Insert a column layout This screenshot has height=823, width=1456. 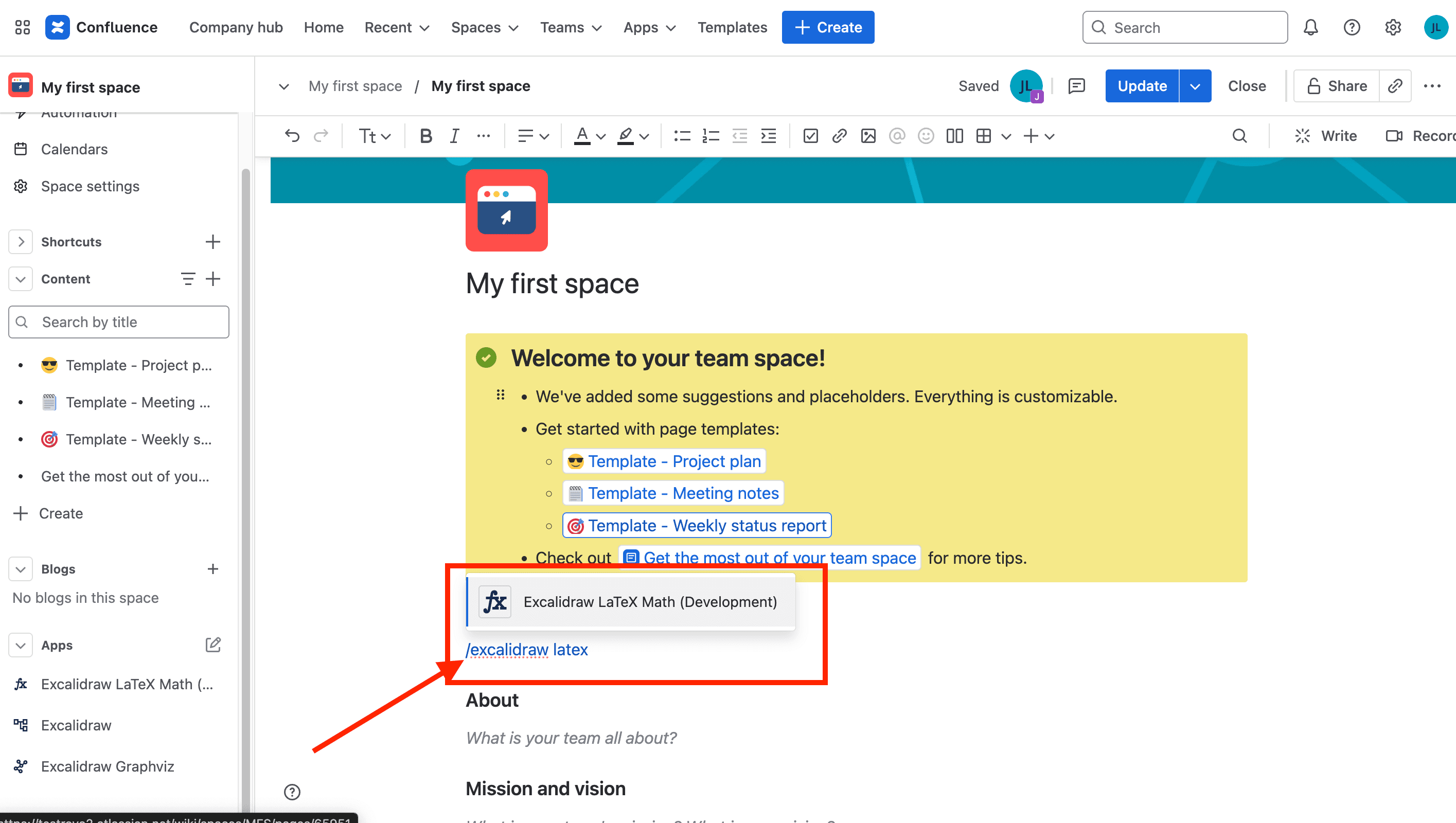[x=955, y=136]
